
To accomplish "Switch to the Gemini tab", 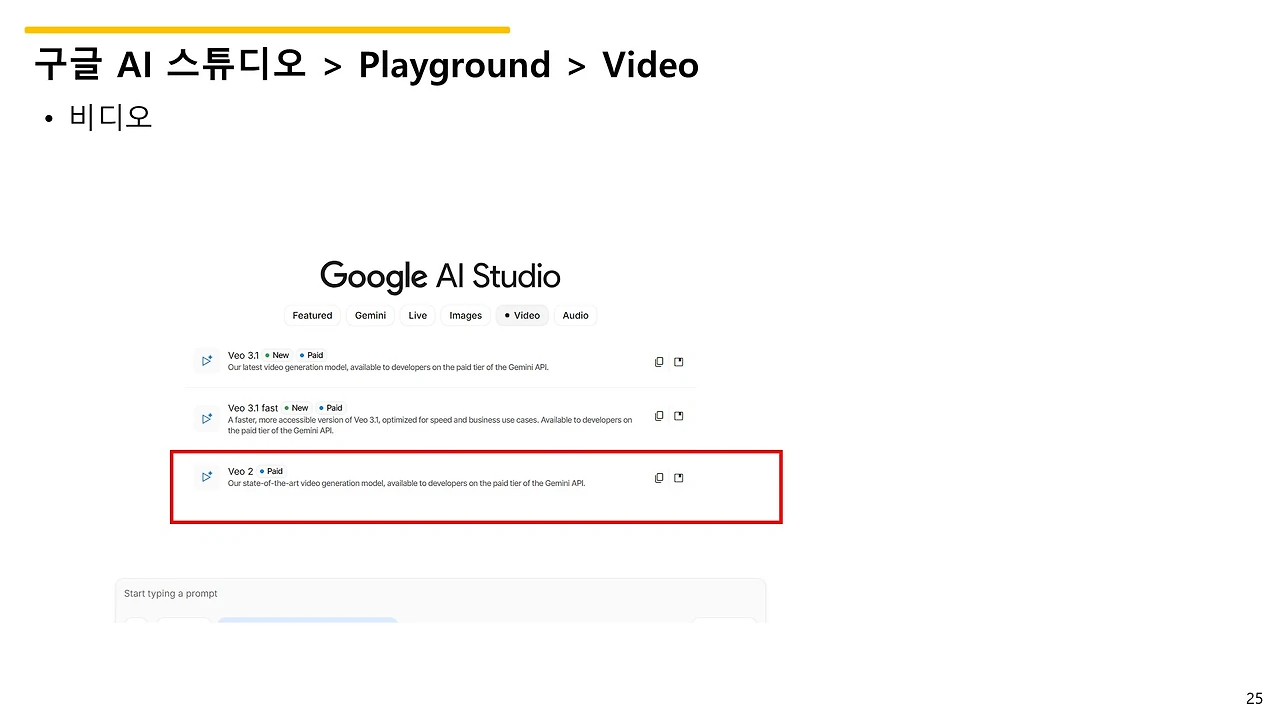I will point(370,315).
